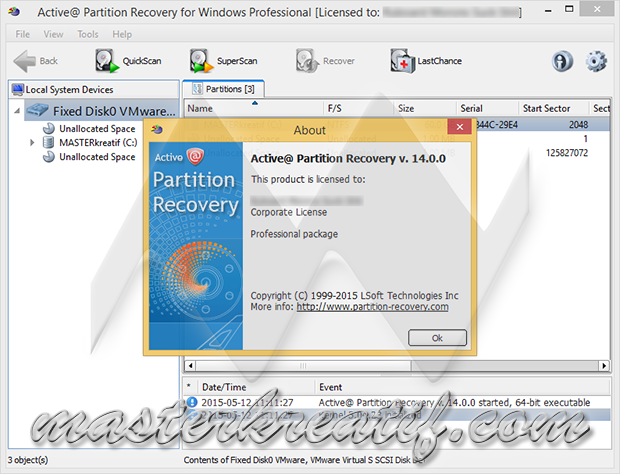Click first Unallocated Space pie icon

click(49, 128)
